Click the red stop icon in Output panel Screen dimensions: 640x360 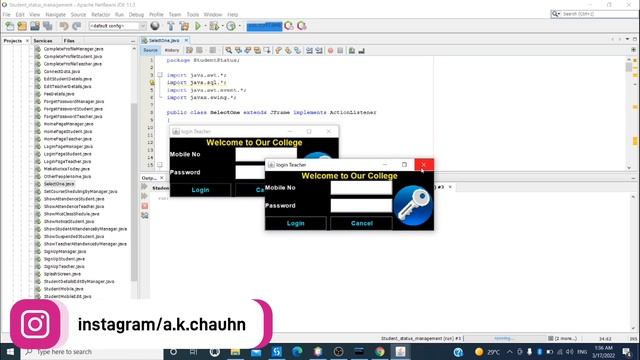click(144, 206)
